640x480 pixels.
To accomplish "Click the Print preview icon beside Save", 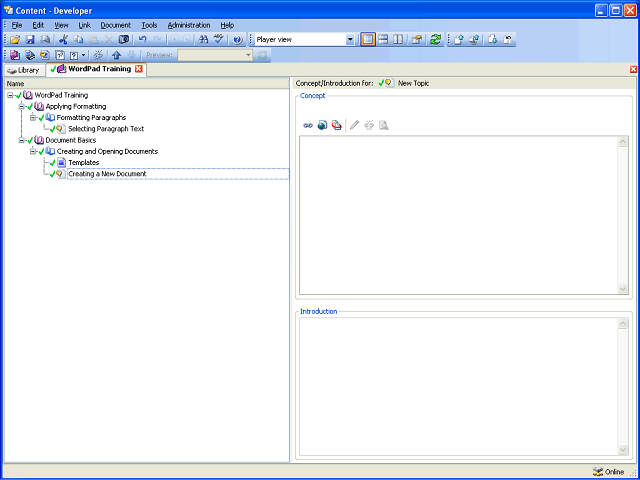I will [45, 40].
